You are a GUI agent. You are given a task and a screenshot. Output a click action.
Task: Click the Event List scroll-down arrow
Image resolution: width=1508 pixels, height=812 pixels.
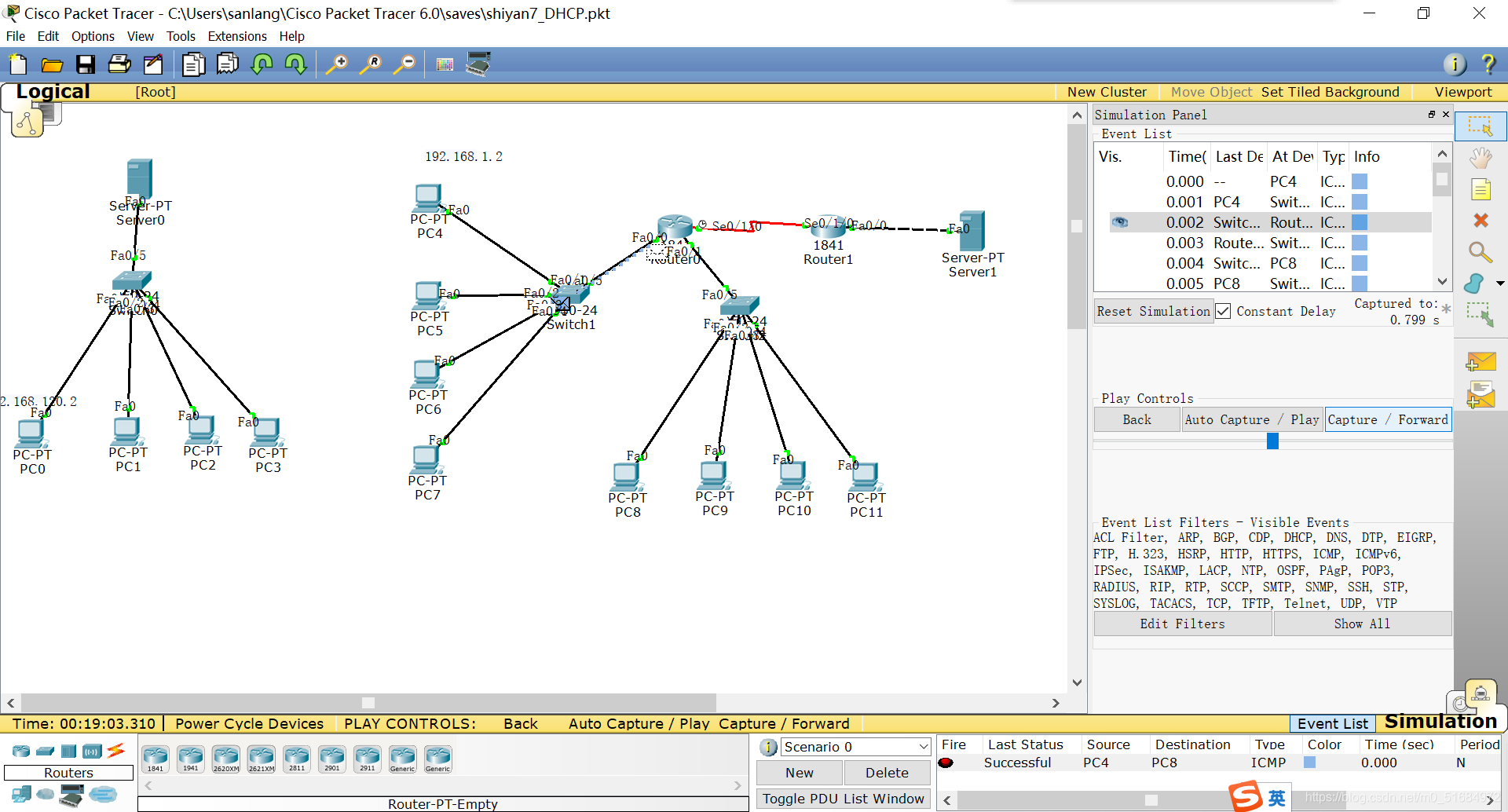pyautogui.click(x=1442, y=282)
